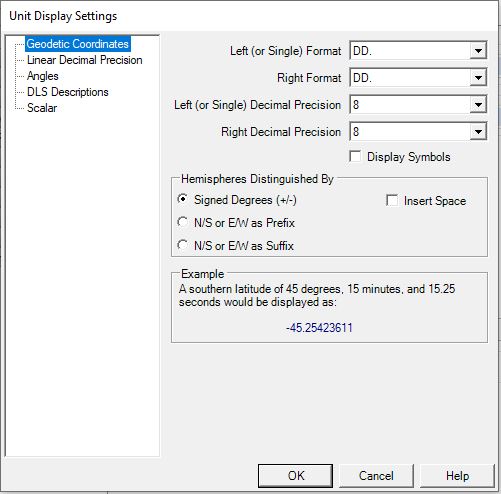Image resolution: width=501 pixels, height=494 pixels.
Task: Select the Scalar tree item
Action: (42, 108)
